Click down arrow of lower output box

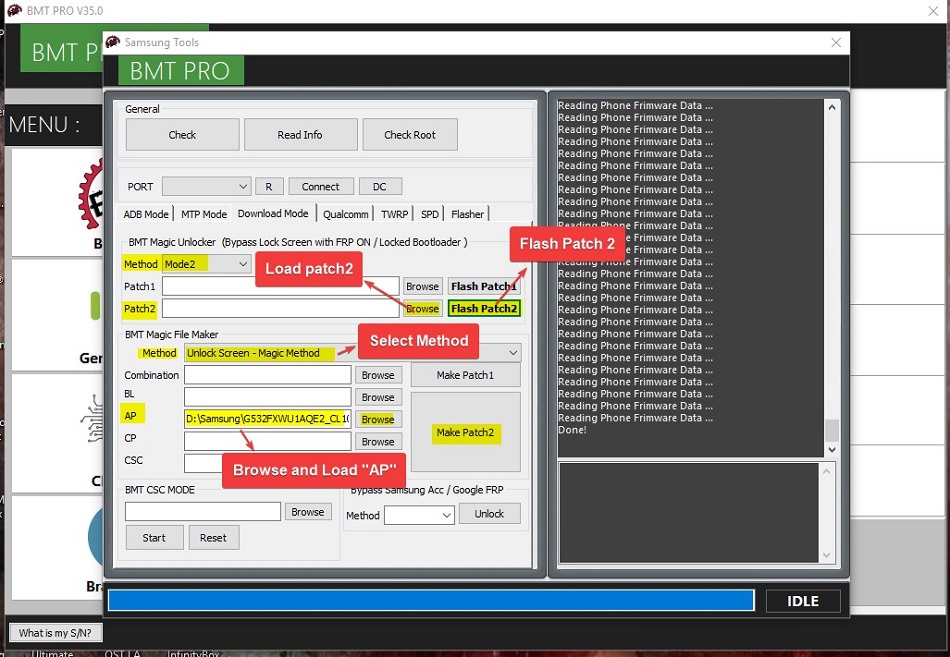[x=826, y=555]
